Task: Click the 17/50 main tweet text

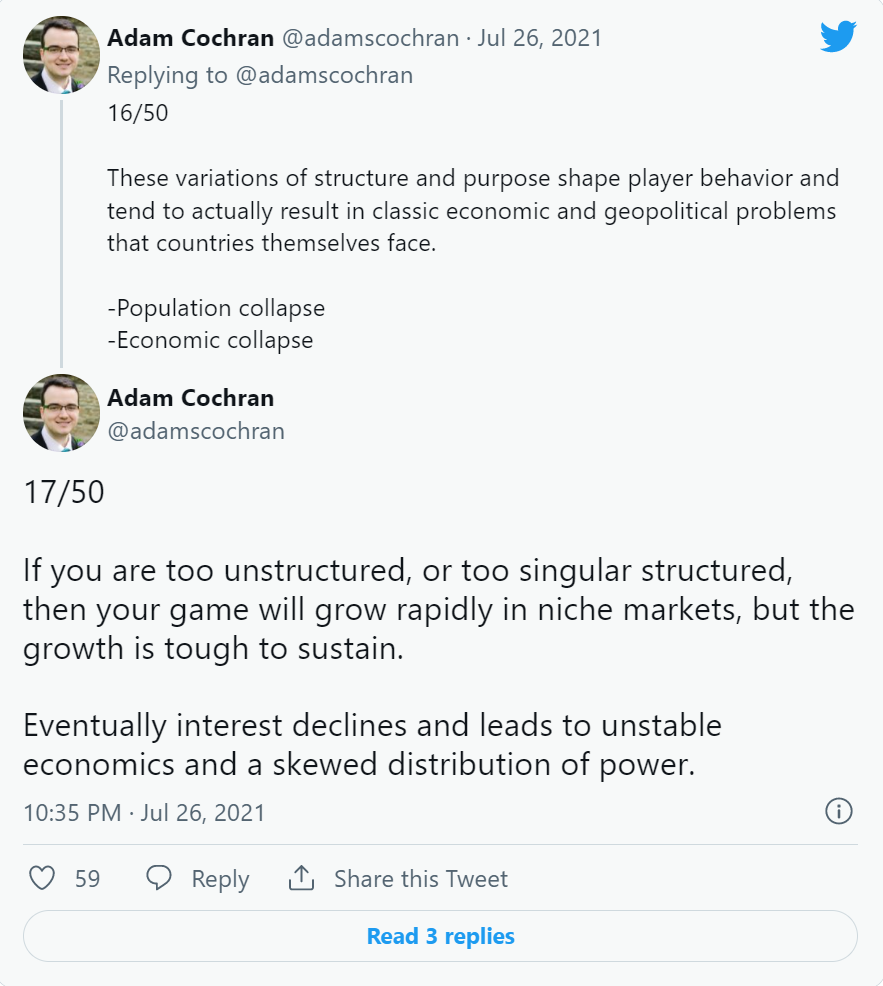Action: (64, 493)
